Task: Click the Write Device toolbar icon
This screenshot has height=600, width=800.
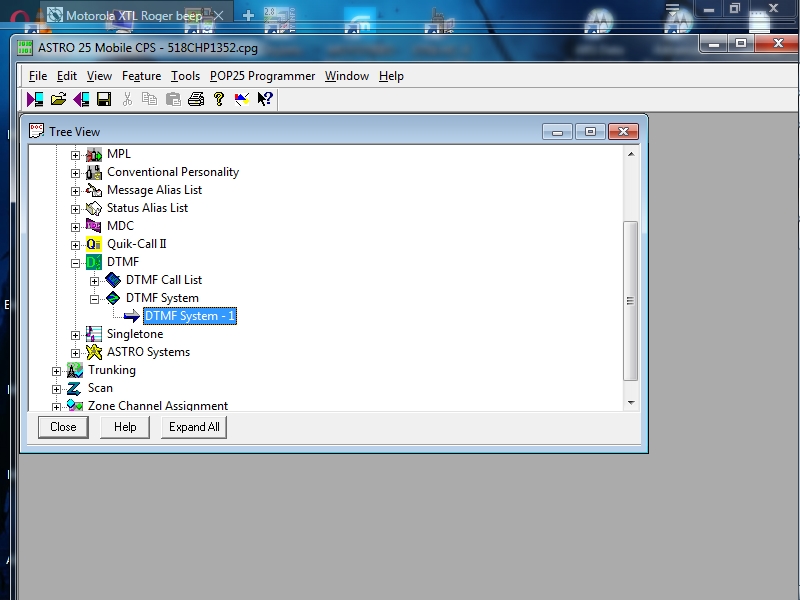Action: coord(81,99)
